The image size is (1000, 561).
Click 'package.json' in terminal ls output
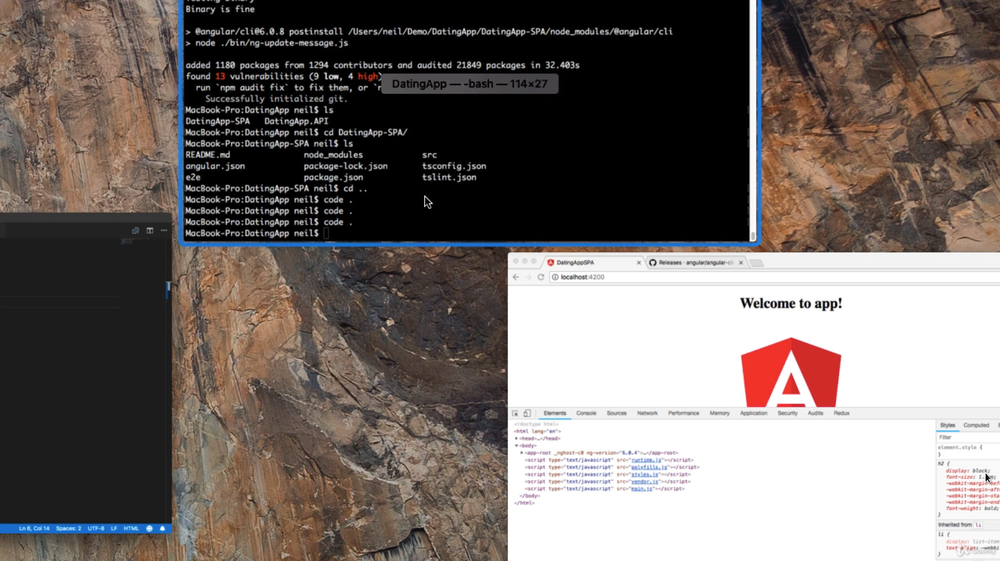click(x=334, y=177)
